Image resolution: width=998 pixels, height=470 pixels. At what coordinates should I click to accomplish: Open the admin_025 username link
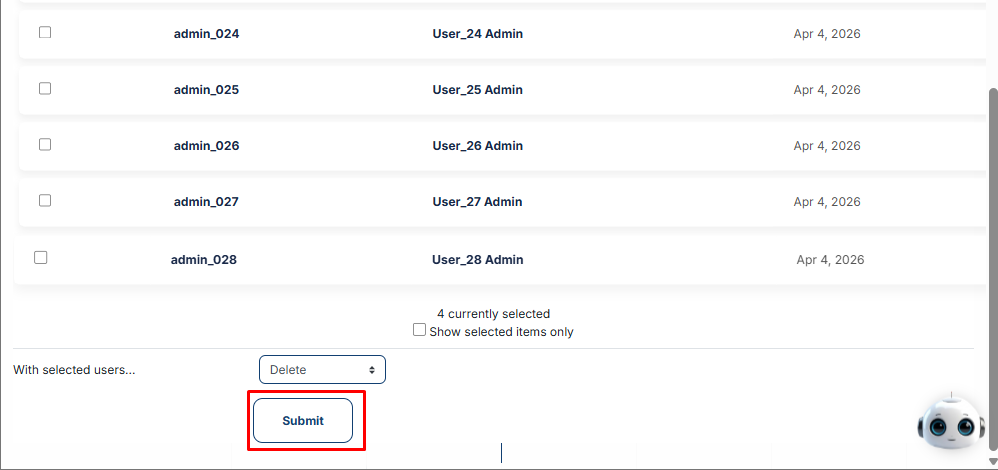tap(206, 90)
